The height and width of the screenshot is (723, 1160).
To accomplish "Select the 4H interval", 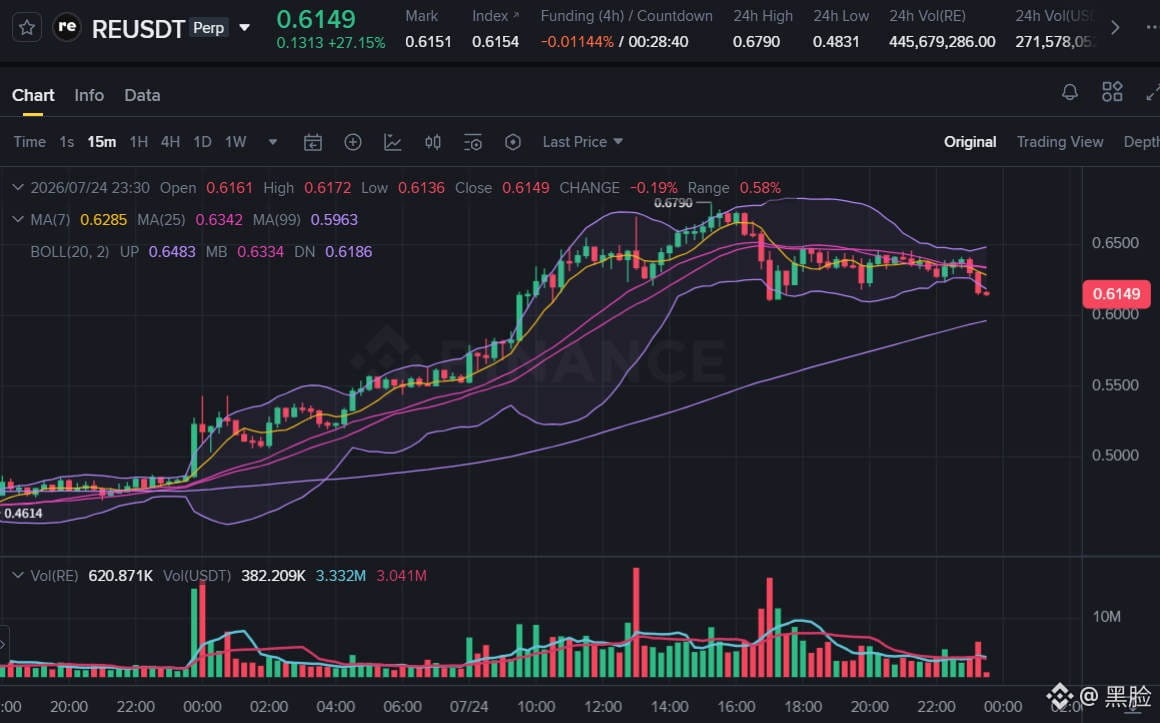I will (170, 142).
